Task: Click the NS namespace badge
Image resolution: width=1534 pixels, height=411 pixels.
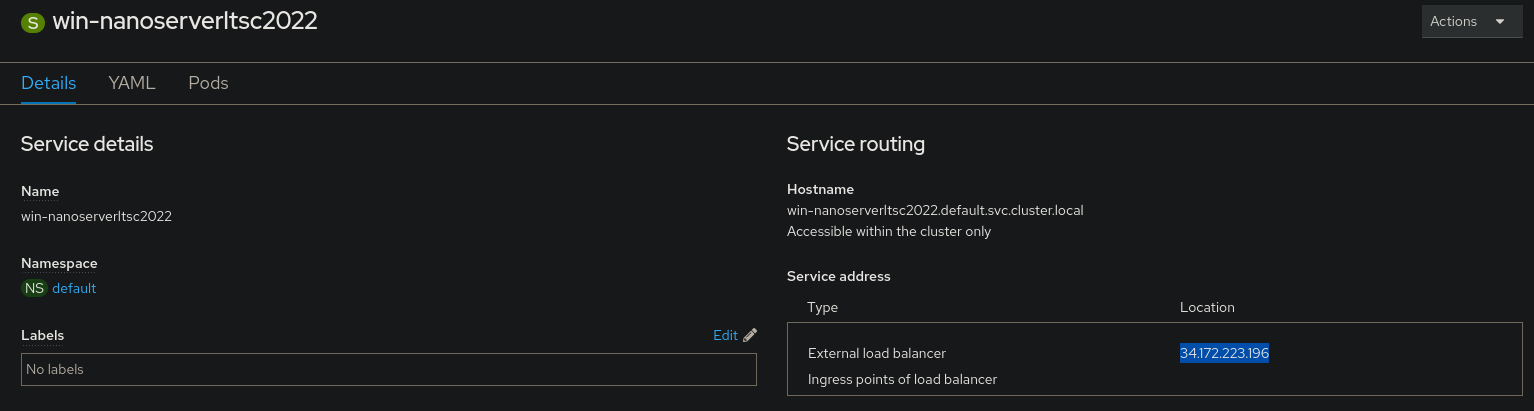Action: coord(35,288)
